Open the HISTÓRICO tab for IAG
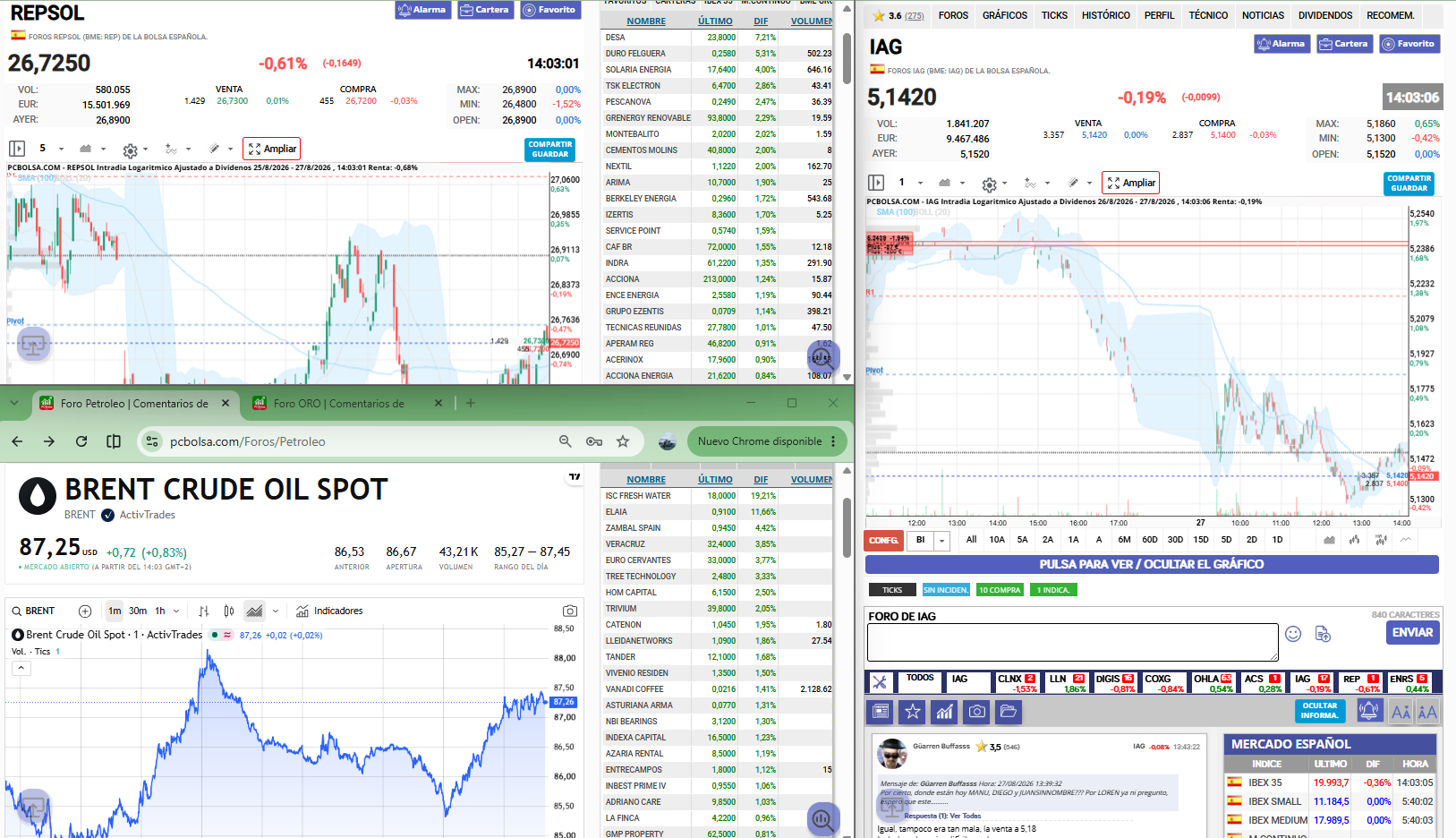The width and height of the screenshot is (1456, 838). pyautogui.click(x=1106, y=15)
